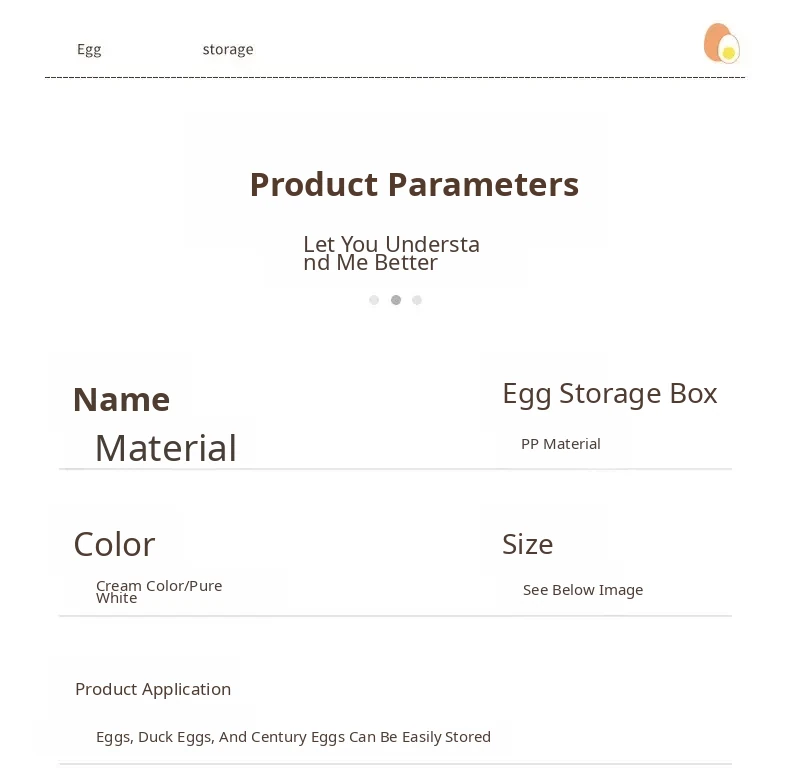The width and height of the screenshot is (790, 780).
Task: Click the Product Parameters heading
Action: [x=414, y=185]
